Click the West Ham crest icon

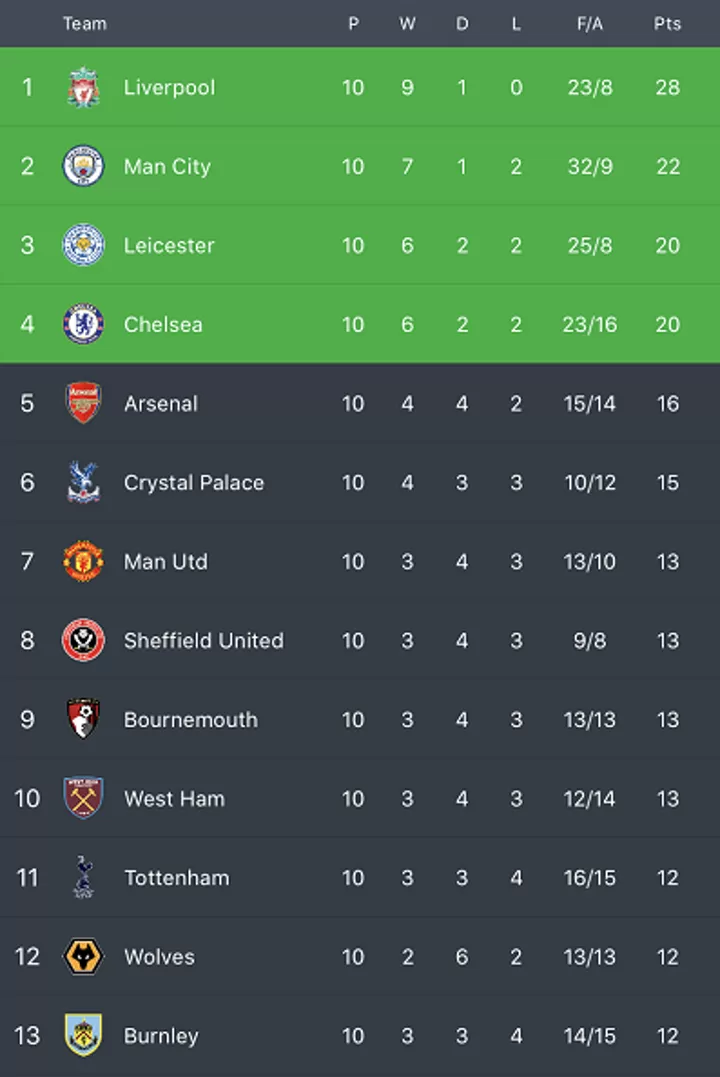(83, 798)
